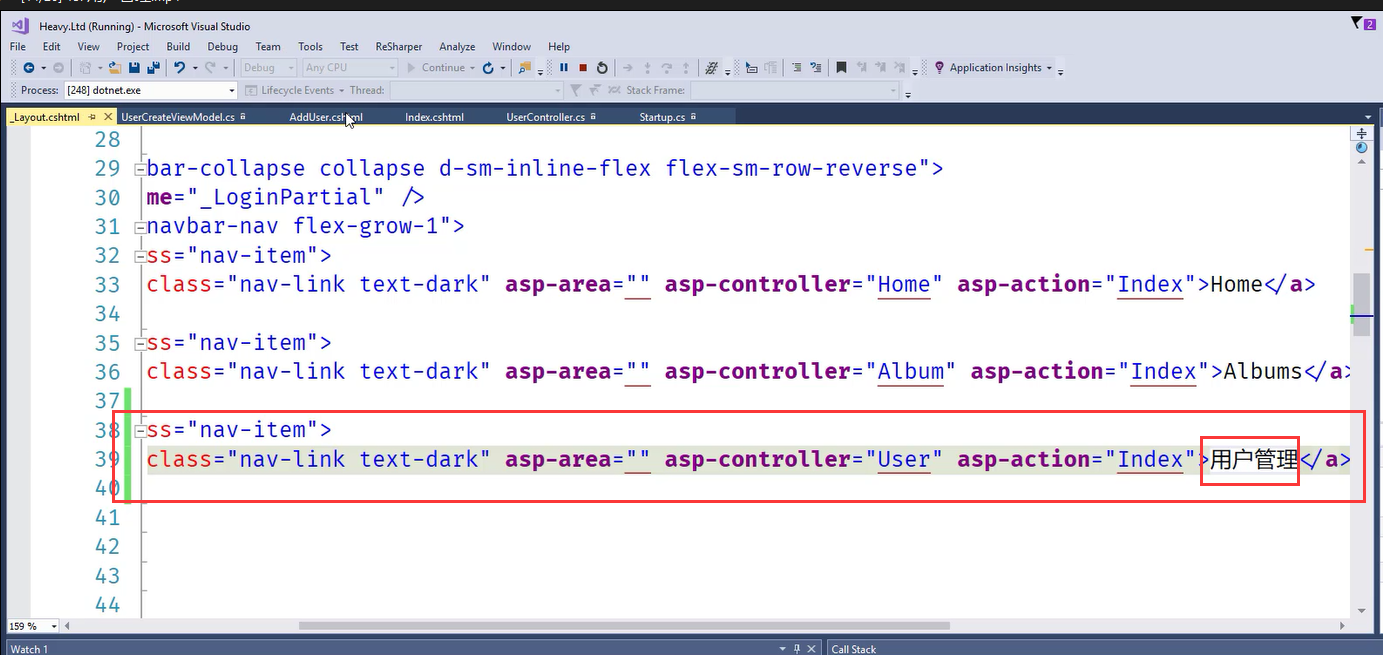The image size is (1383, 655).
Task: Open the File menu
Action: 19,46
